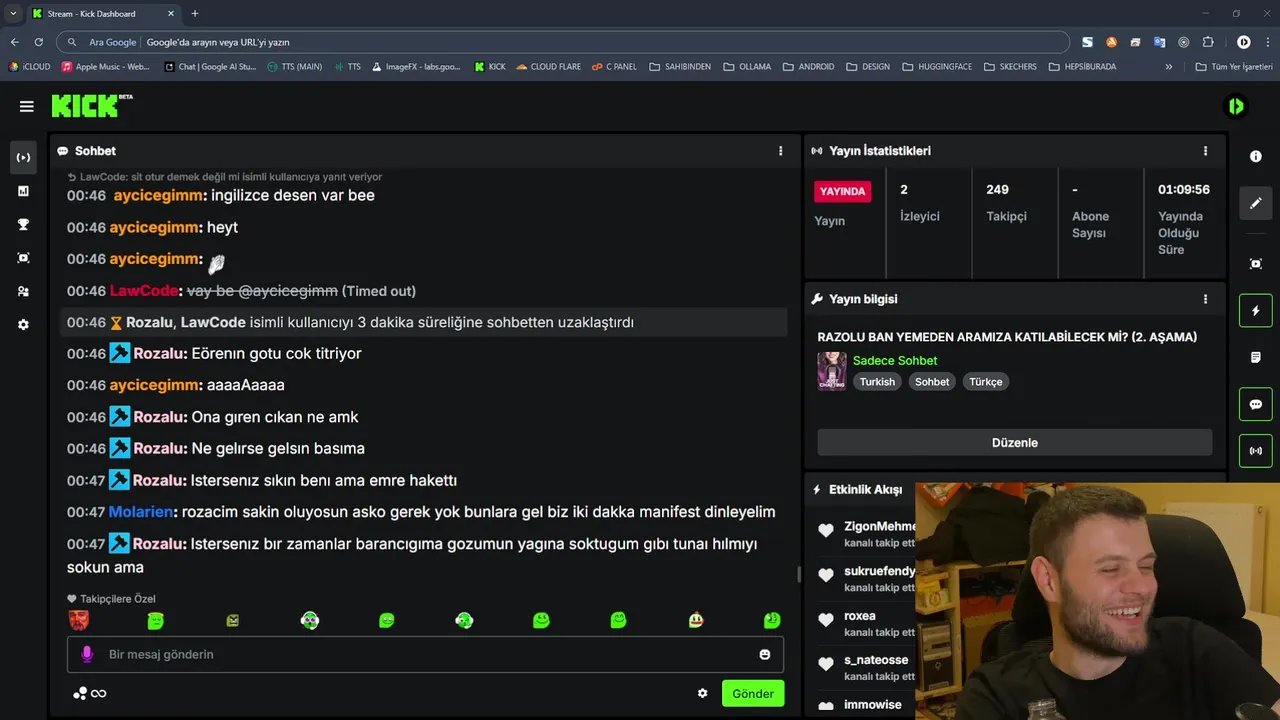Select the red bearded face emote

78,621
